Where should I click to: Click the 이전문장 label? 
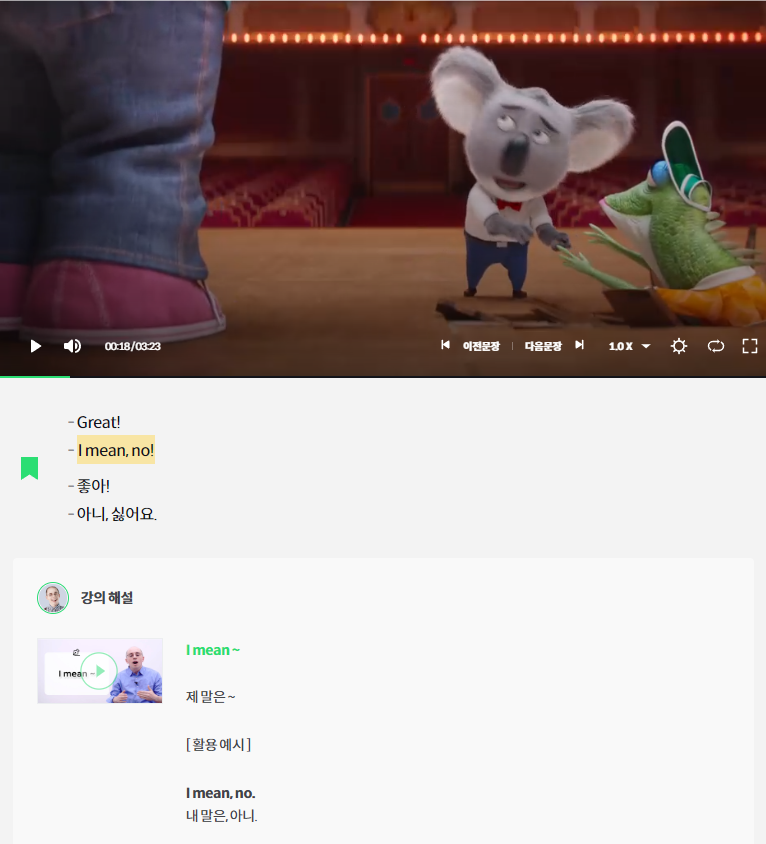pos(481,346)
